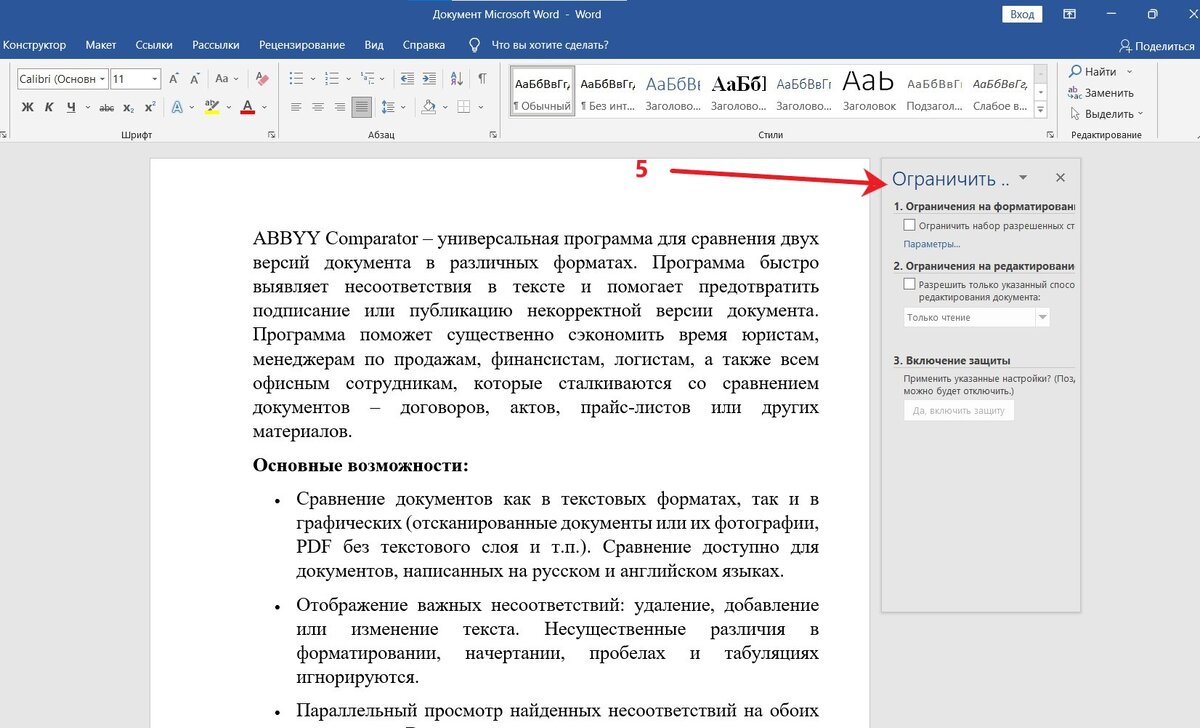Click the 'Параметры...' link in the pane
The image size is (1200, 728).
(x=932, y=244)
